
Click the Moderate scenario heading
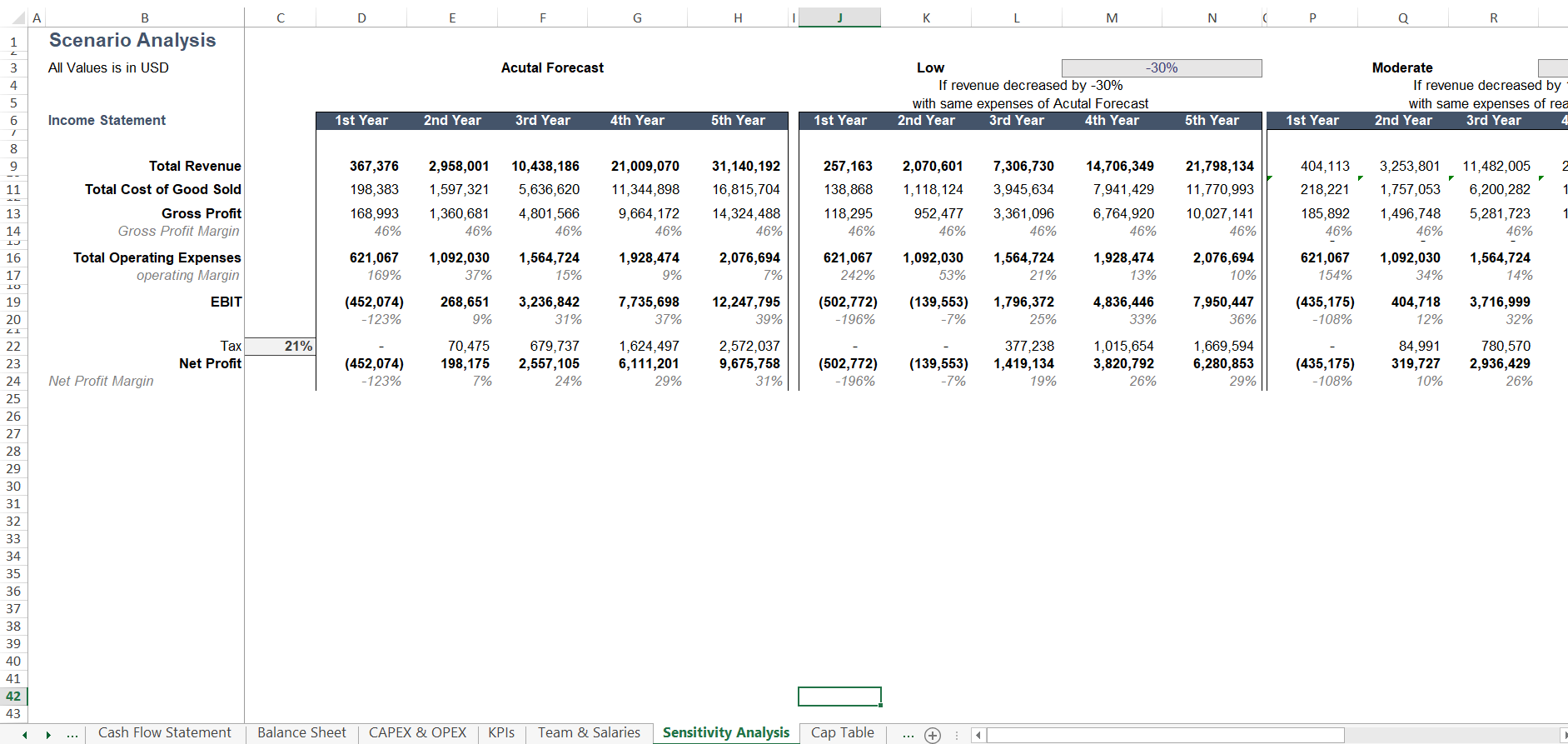tap(1402, 67)
